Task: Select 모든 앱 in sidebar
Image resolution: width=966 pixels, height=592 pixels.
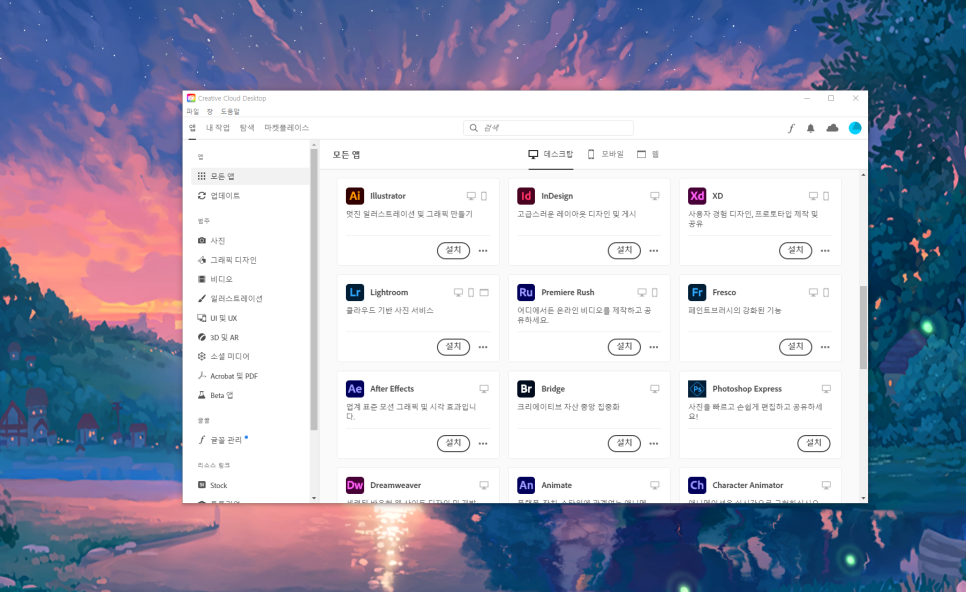Action: tap(250, 176)
